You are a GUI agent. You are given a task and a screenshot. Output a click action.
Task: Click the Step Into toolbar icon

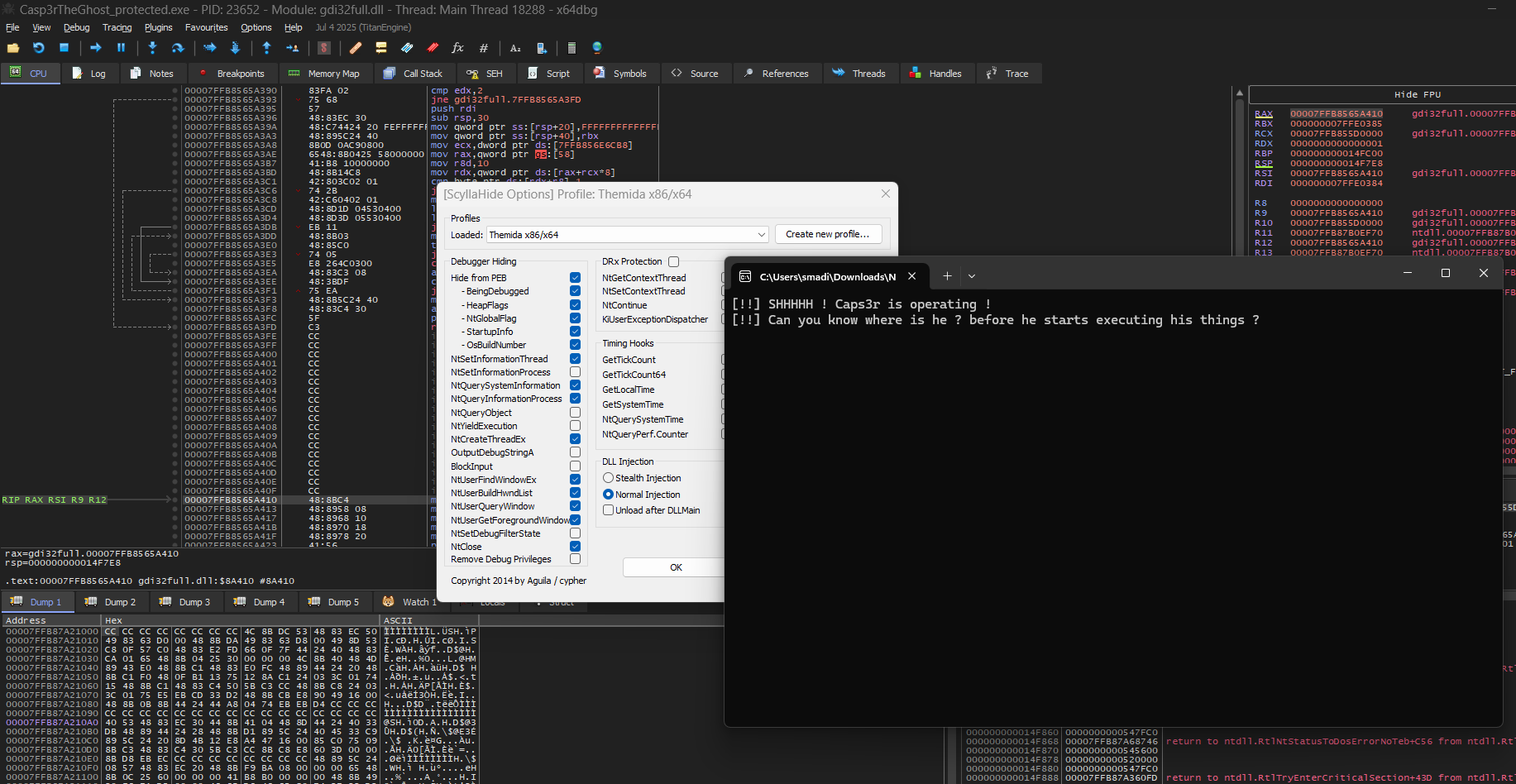point(152,48)
